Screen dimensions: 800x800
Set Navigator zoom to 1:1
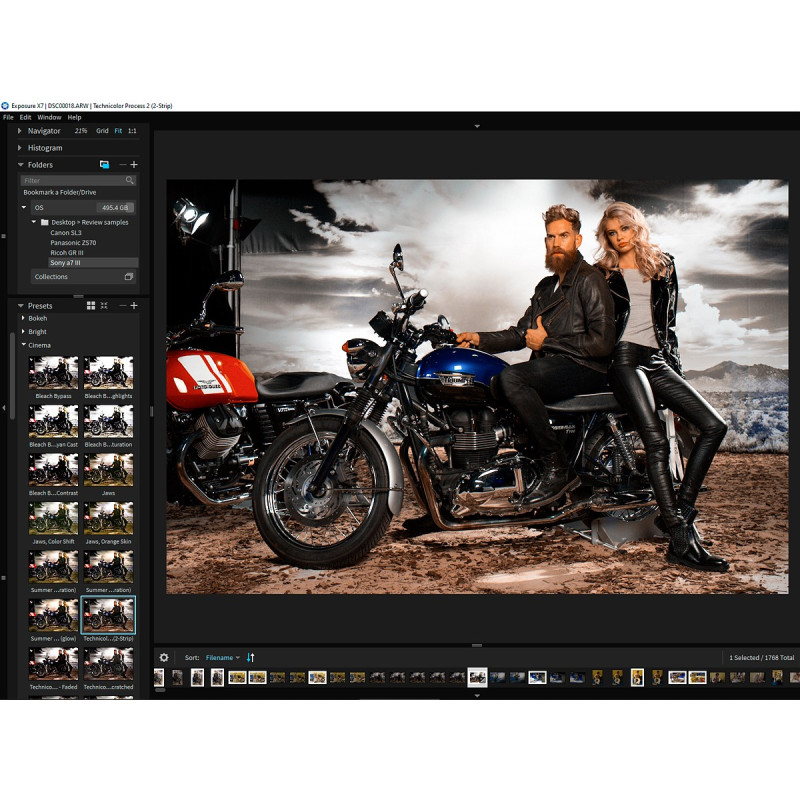pyautogui.click(x=132, y=131)
